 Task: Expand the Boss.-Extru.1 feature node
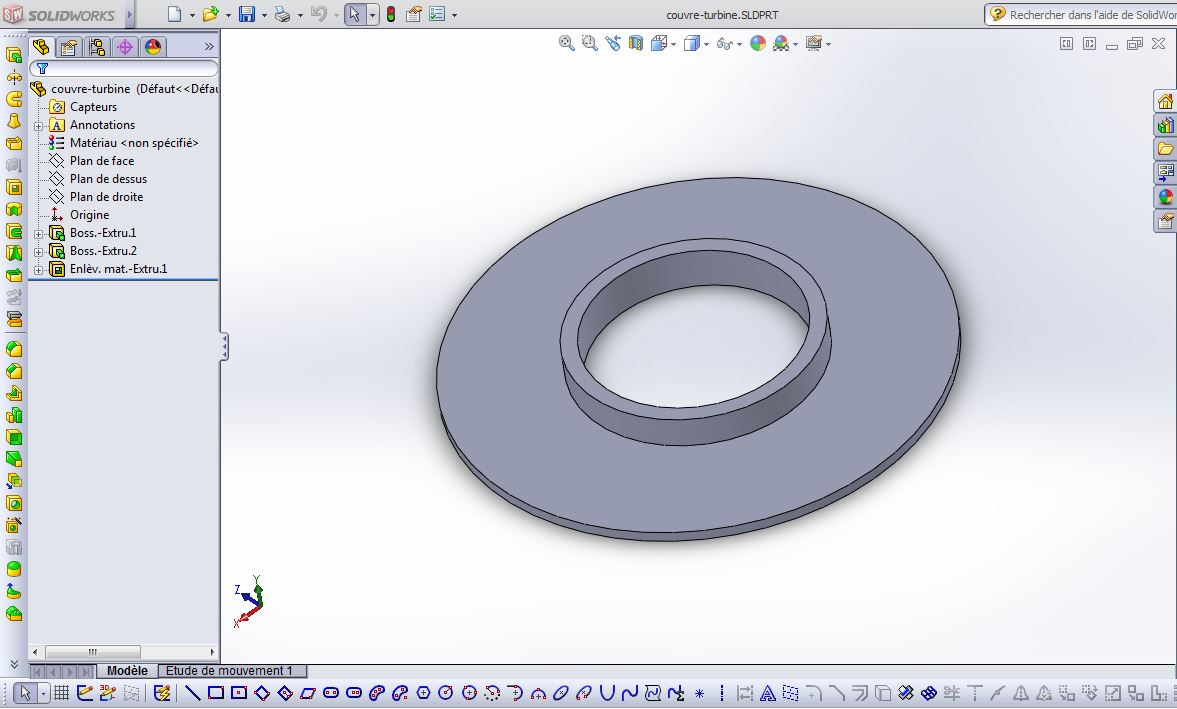pos(38,234)
